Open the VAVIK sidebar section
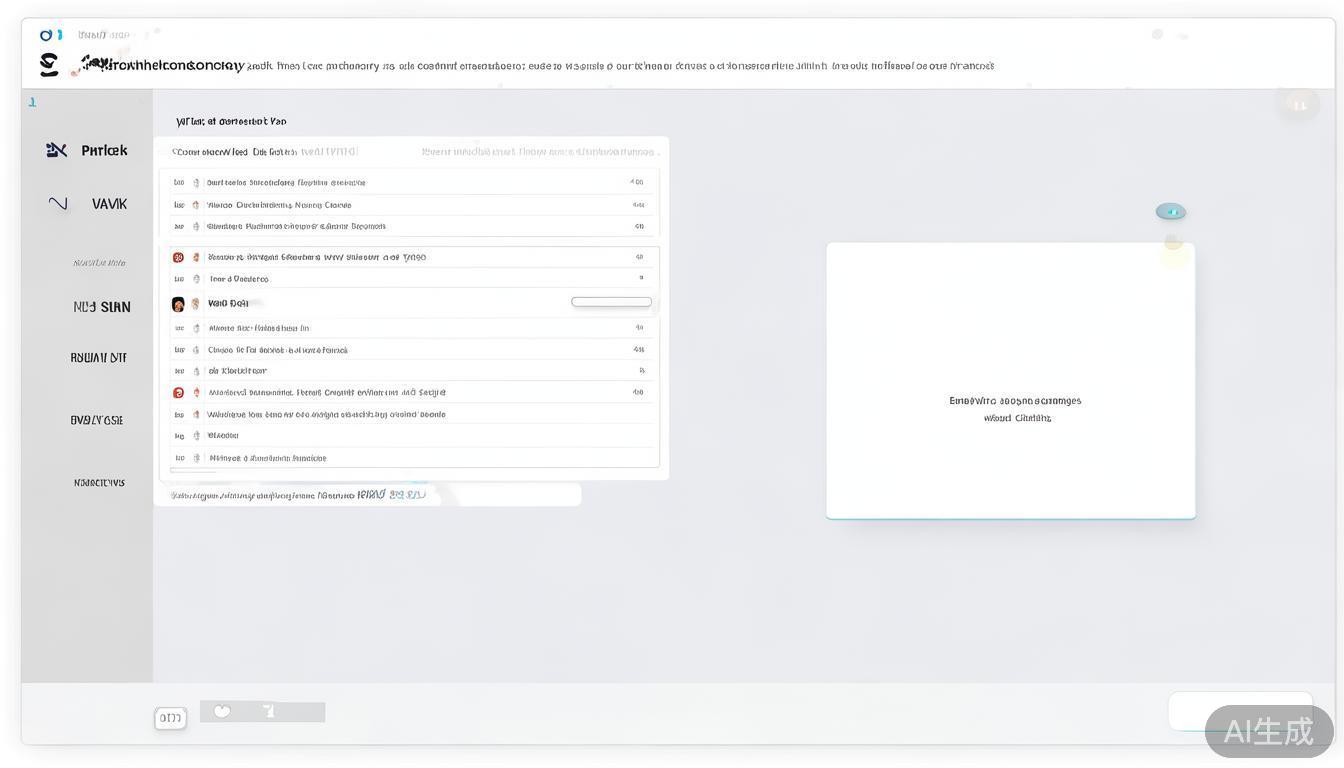Screen dimensions: 1344x768 point(109,204)
